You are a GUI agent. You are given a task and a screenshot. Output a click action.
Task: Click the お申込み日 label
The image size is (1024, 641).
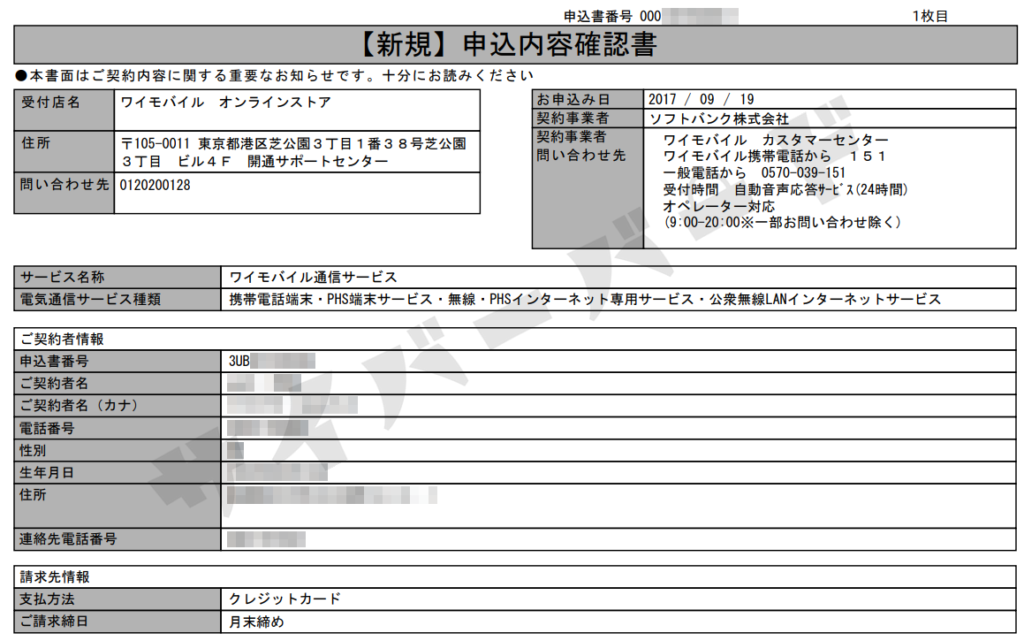click(573, 99)
